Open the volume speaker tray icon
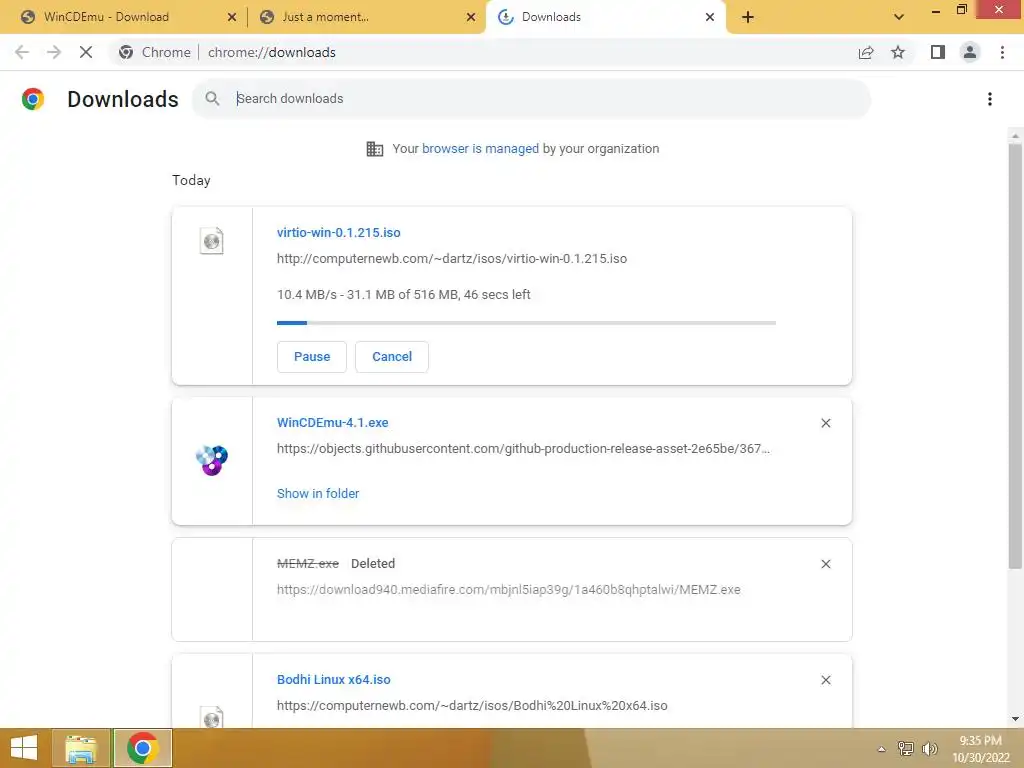This screenshot has width=1024, height=768. [929, 748]
